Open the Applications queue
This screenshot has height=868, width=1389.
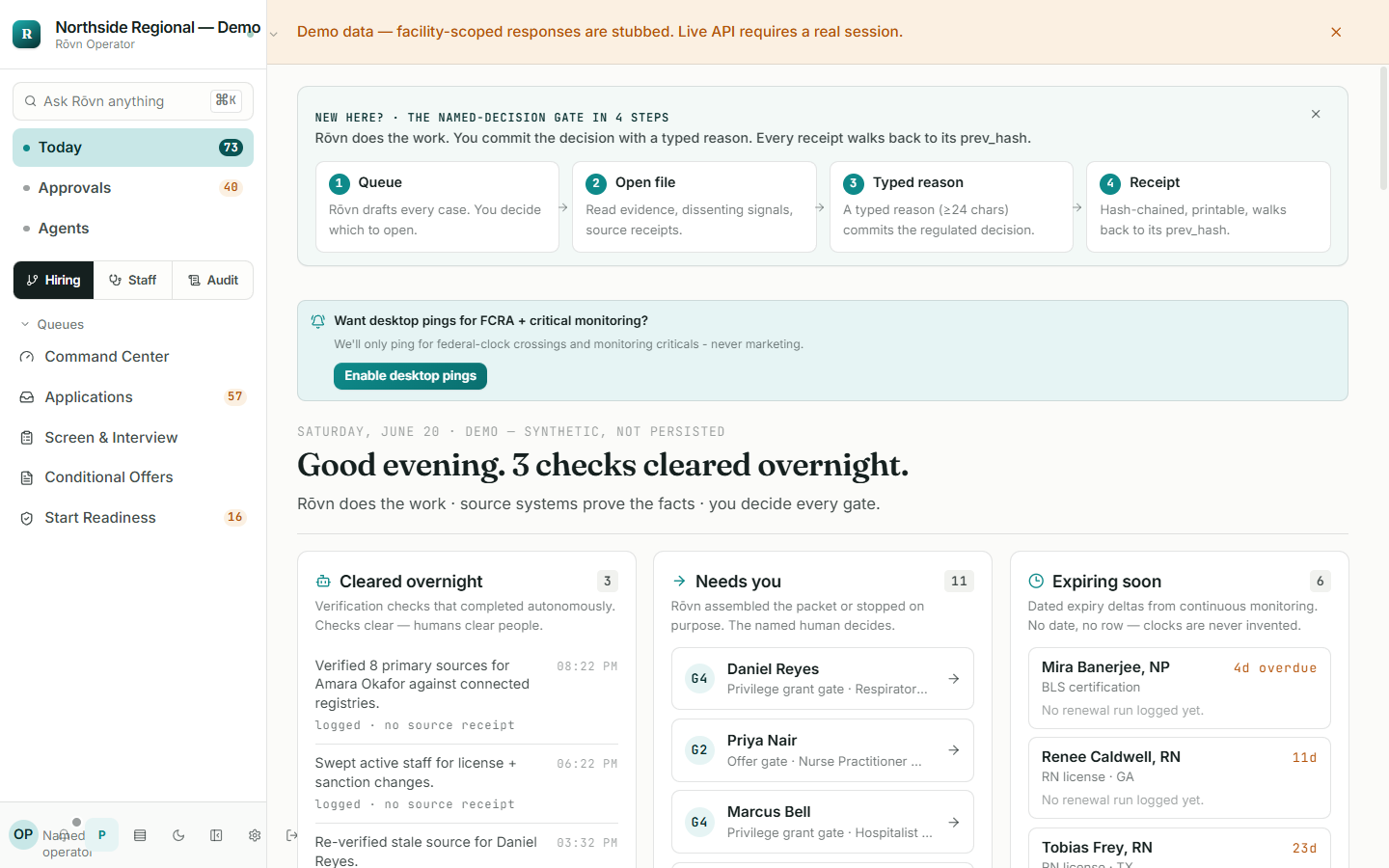(x=133, y=397)
